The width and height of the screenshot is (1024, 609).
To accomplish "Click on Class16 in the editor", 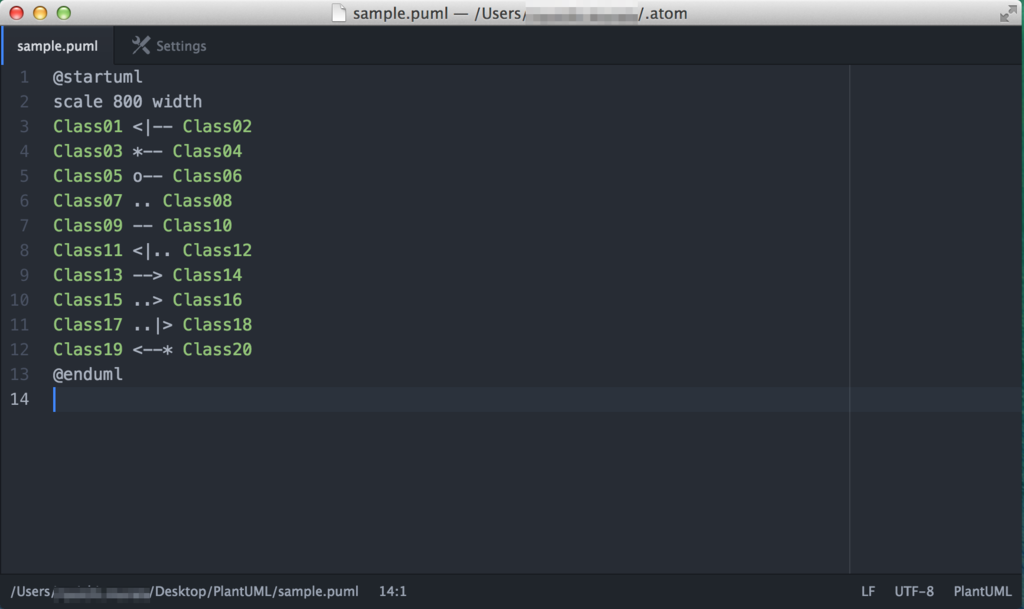I will click(x=207, y=300).
